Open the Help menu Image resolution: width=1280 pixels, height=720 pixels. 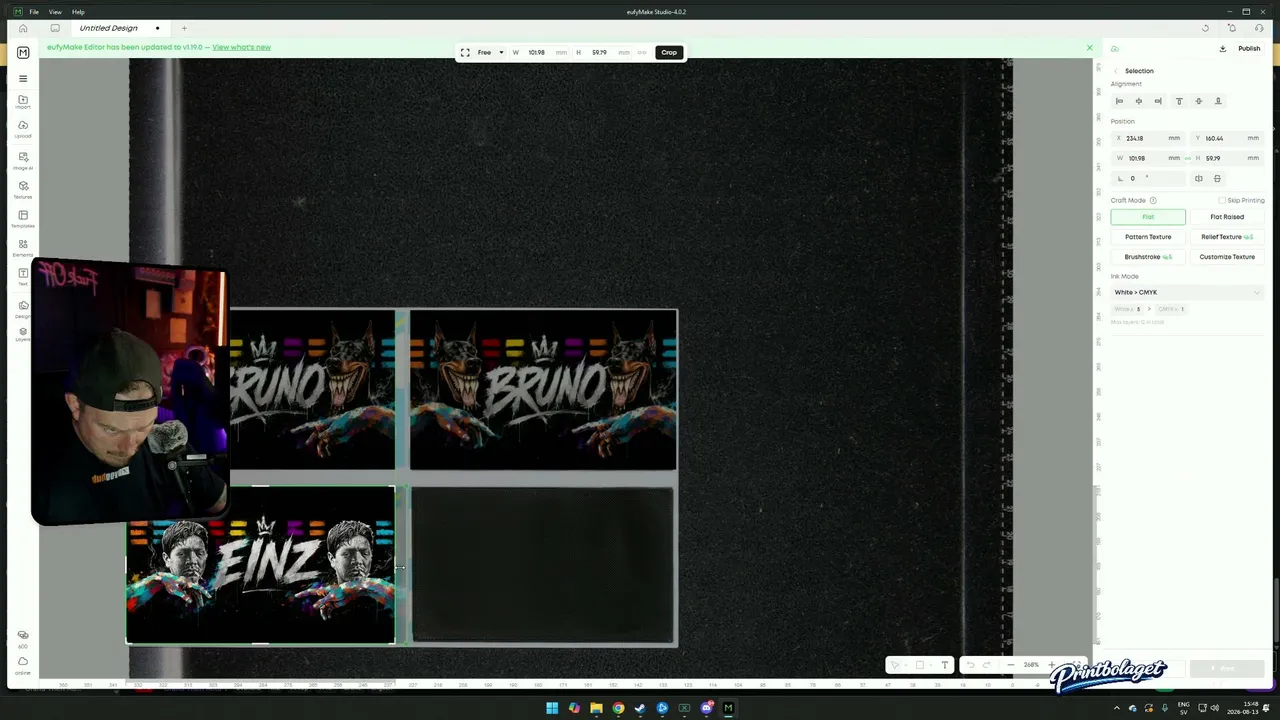pos(78,12)
